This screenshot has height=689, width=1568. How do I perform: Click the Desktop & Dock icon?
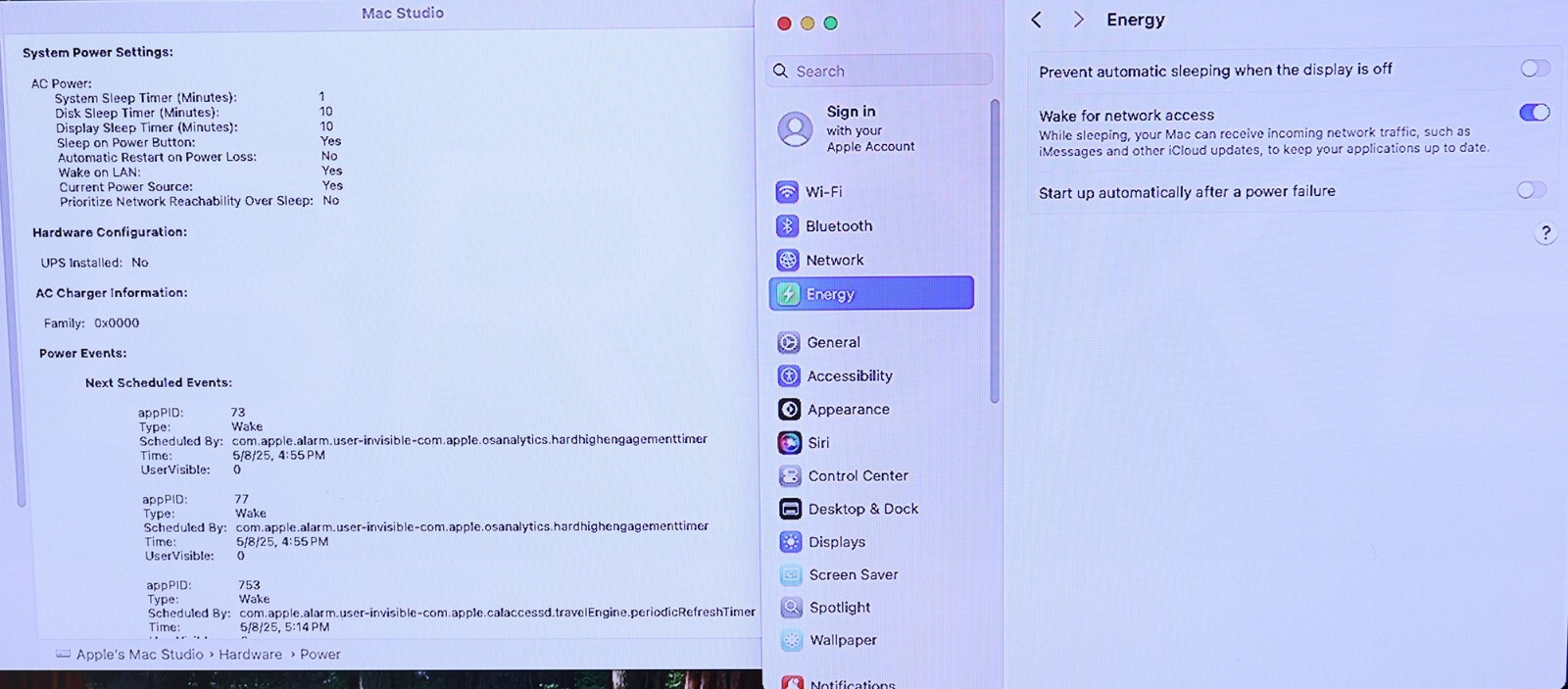click(x=790, y=509)
